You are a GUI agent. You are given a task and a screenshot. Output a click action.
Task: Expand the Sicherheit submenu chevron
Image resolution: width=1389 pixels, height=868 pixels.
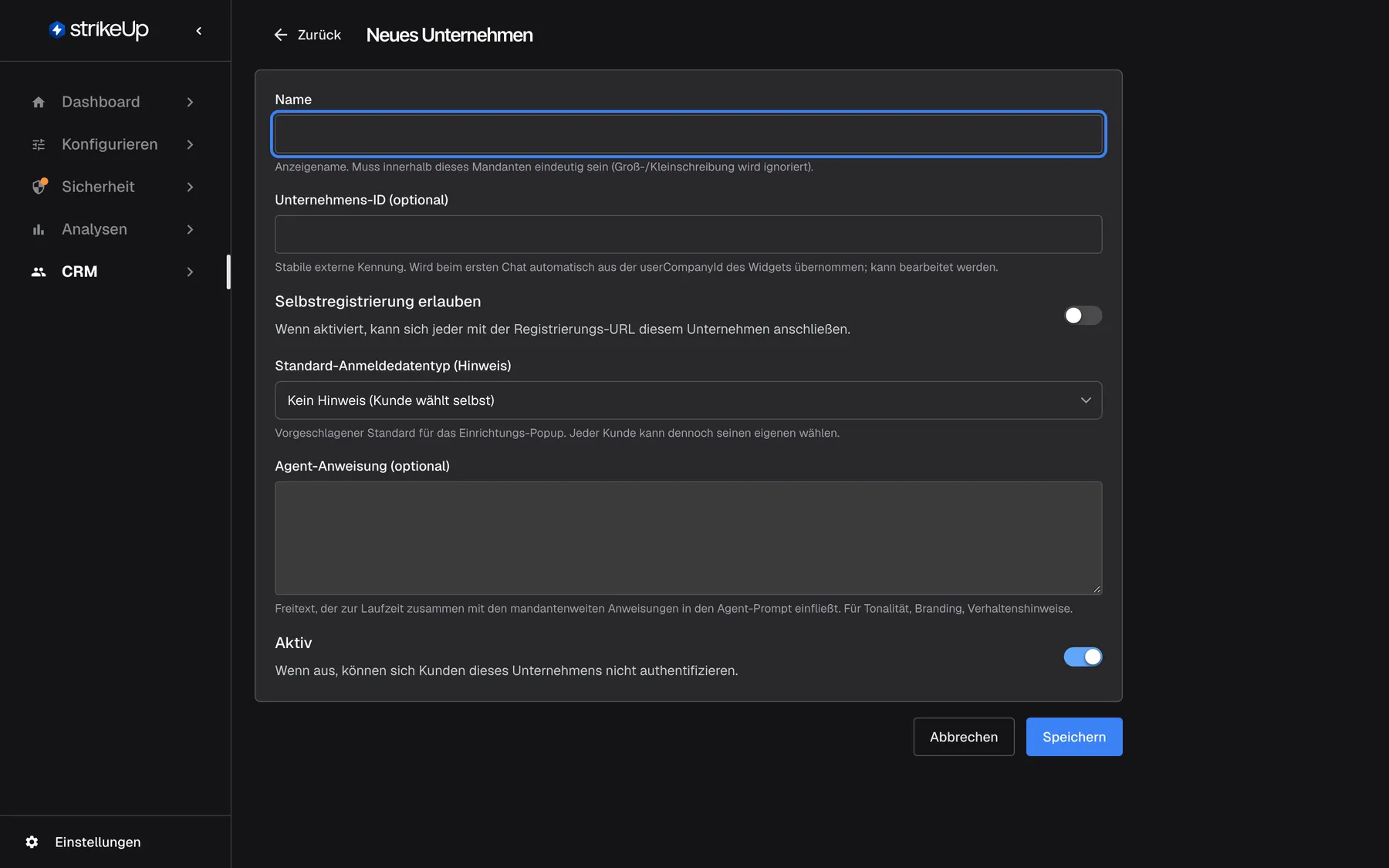pos(190,187)
